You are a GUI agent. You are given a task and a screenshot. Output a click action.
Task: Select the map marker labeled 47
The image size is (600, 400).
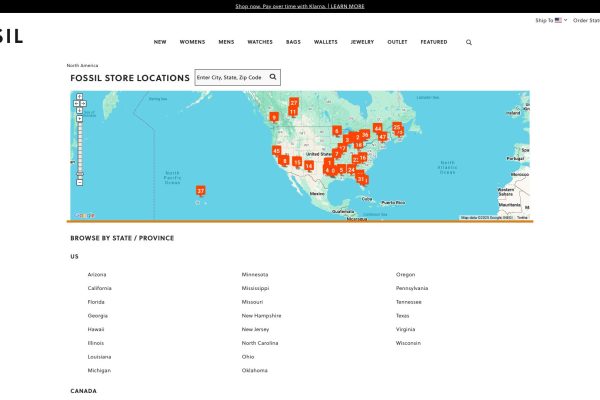tap(383, 137)
